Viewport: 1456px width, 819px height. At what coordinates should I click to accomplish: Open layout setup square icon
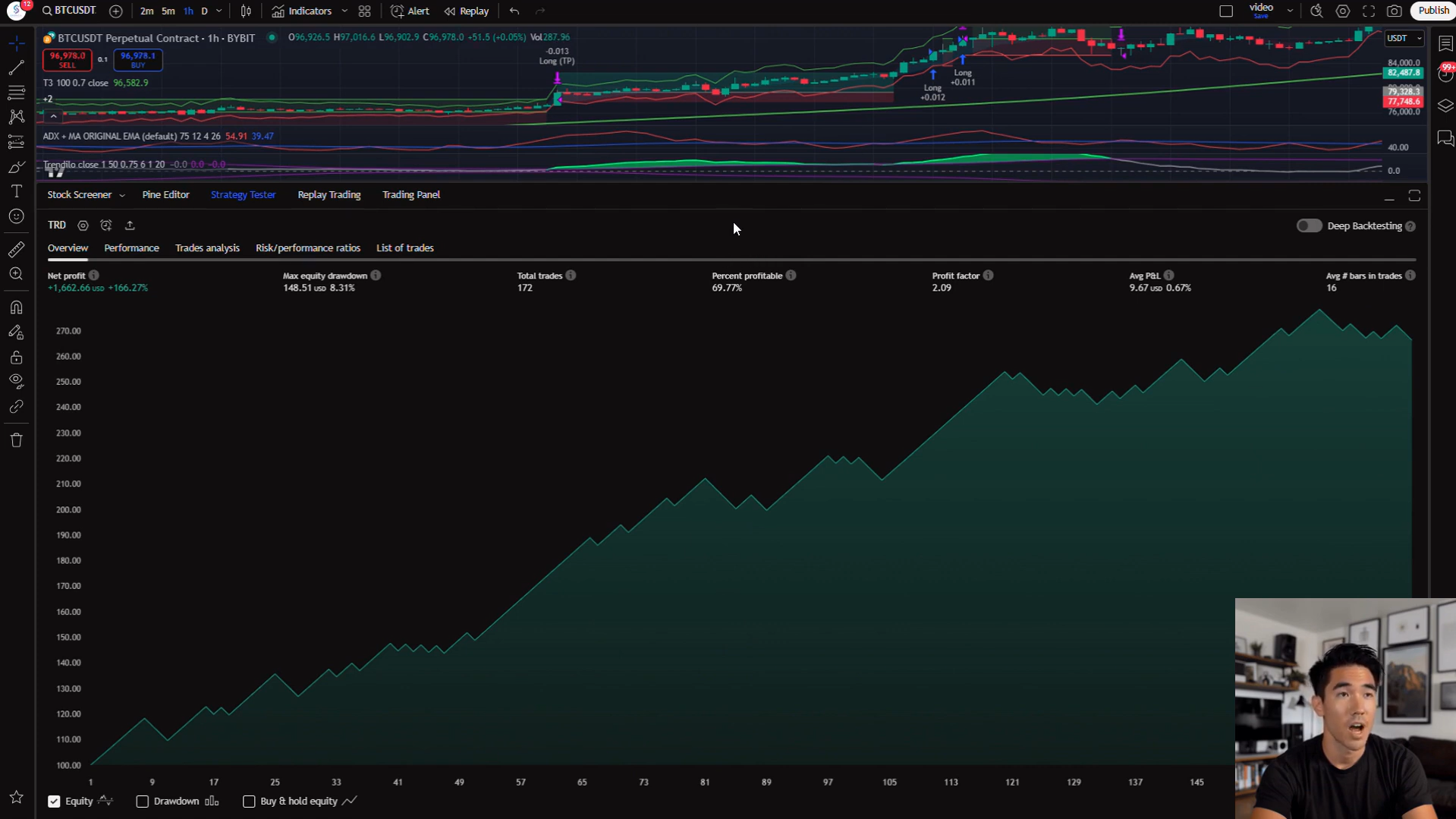point(1226,11)
